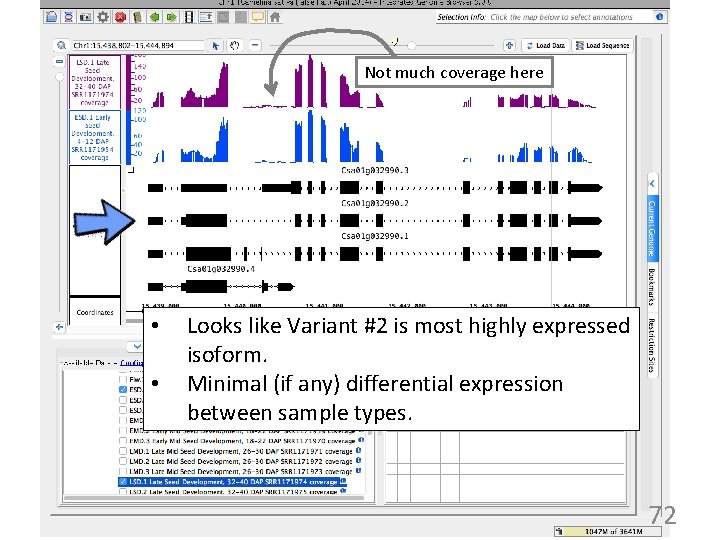Check EMD.3 Early Mid Seed Development checkbox

coord(123,441)
